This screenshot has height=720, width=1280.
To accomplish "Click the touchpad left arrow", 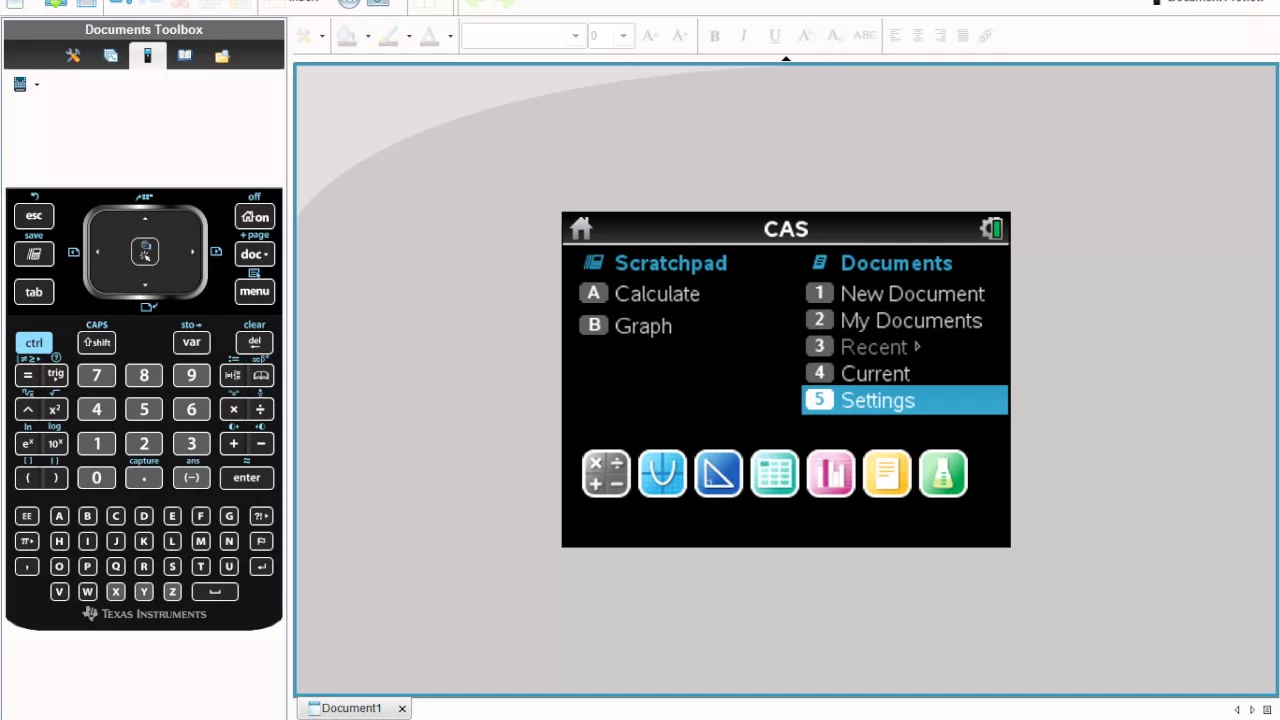I will [x=98, y=252].
